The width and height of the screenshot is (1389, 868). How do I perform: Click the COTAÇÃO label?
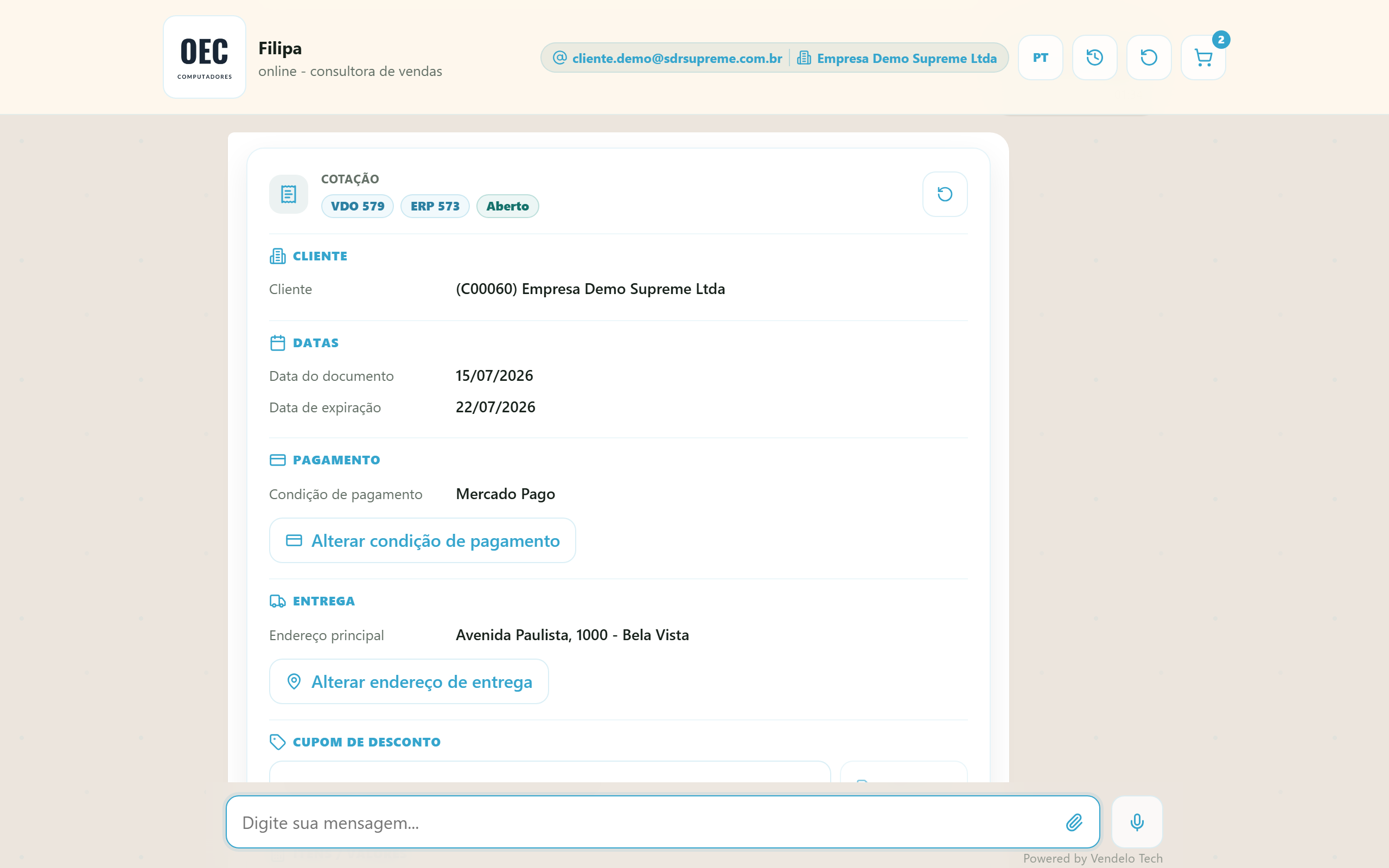tap(350, 179)
